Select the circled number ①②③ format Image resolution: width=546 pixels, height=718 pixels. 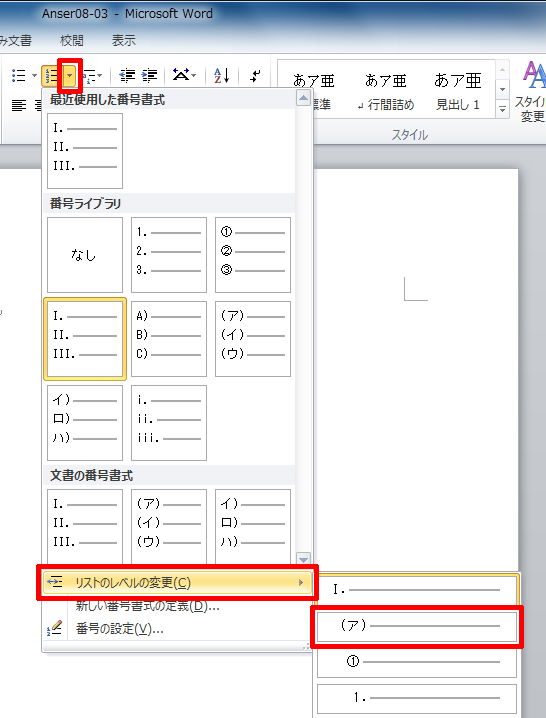(253, 255)
